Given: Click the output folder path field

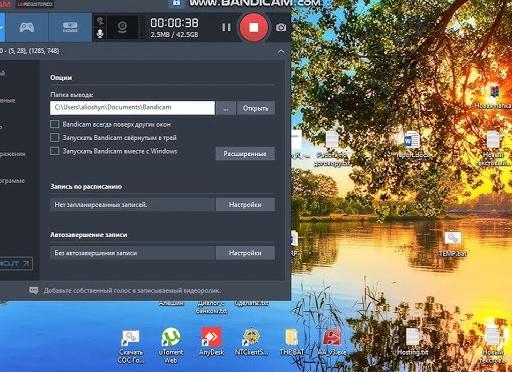Looking at the screenshot, I should (132, 108).
